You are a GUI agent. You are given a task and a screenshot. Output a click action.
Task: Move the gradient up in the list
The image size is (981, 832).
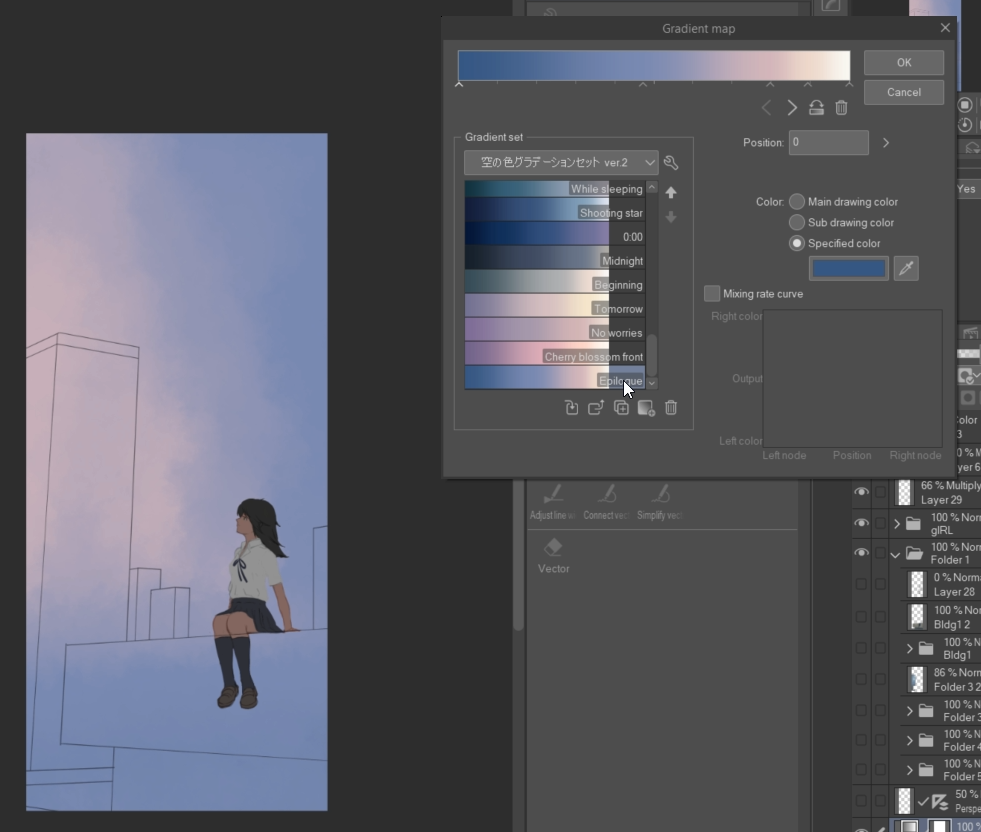coord(671,192)
